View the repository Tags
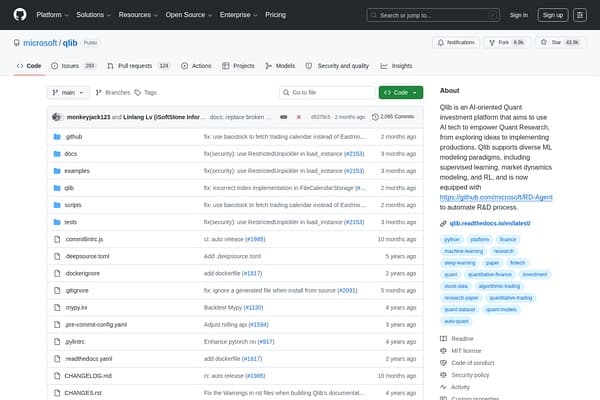The height and width of the screenshot is (400, 600). [x=145, y=93]
